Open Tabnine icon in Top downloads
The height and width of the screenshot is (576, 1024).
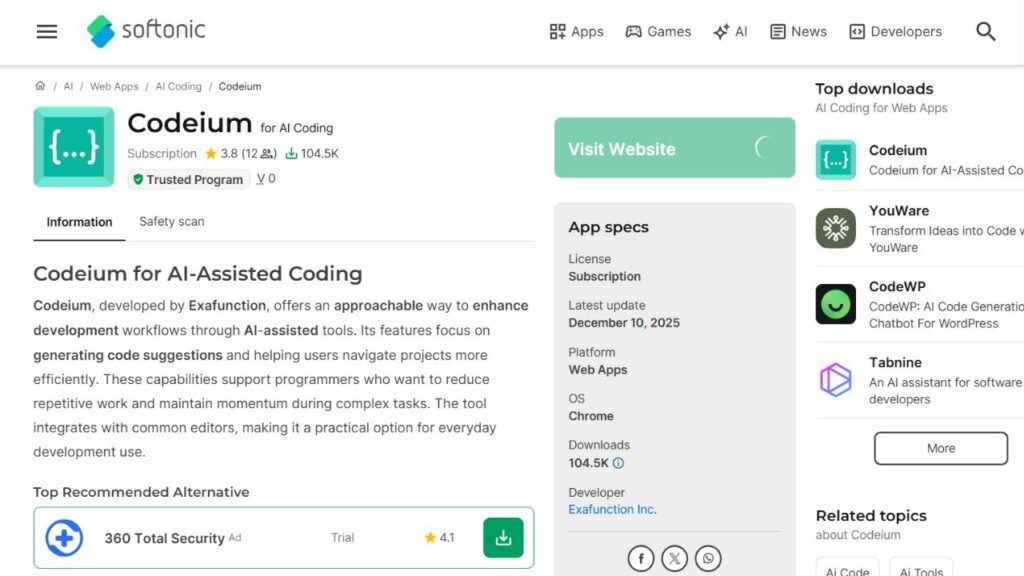coord(835,379)
